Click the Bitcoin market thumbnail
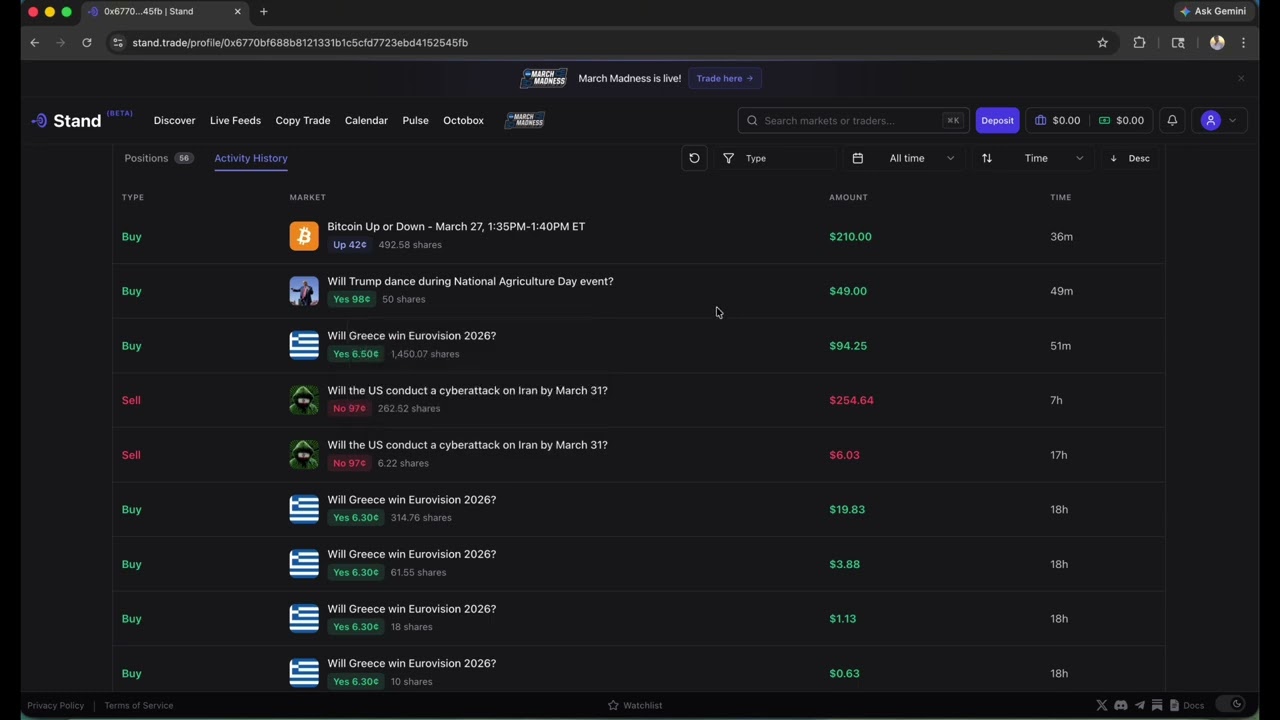The image size is (1280, 720). click(304, 236)
